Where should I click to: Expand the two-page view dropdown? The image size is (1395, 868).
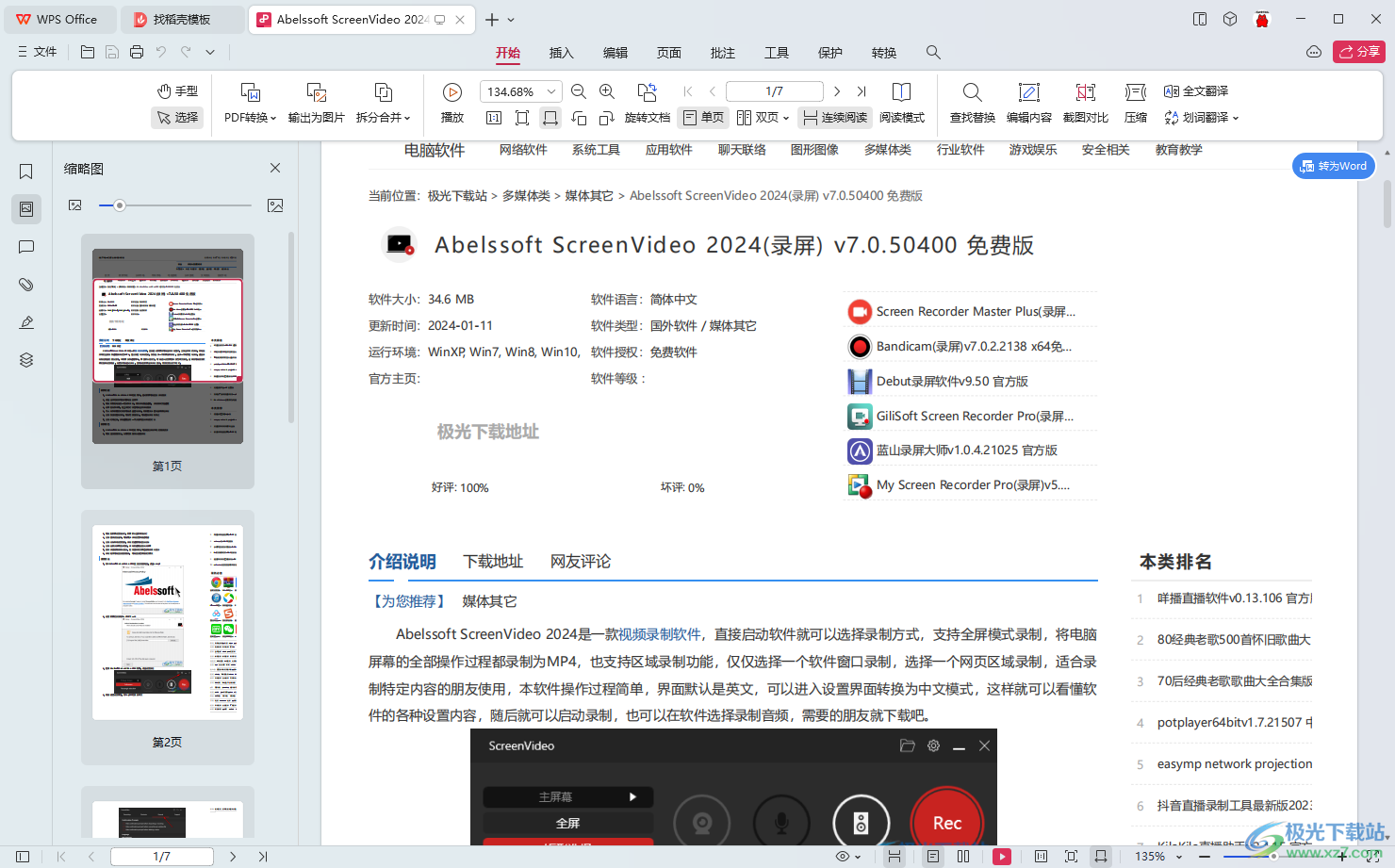(786, 119)
